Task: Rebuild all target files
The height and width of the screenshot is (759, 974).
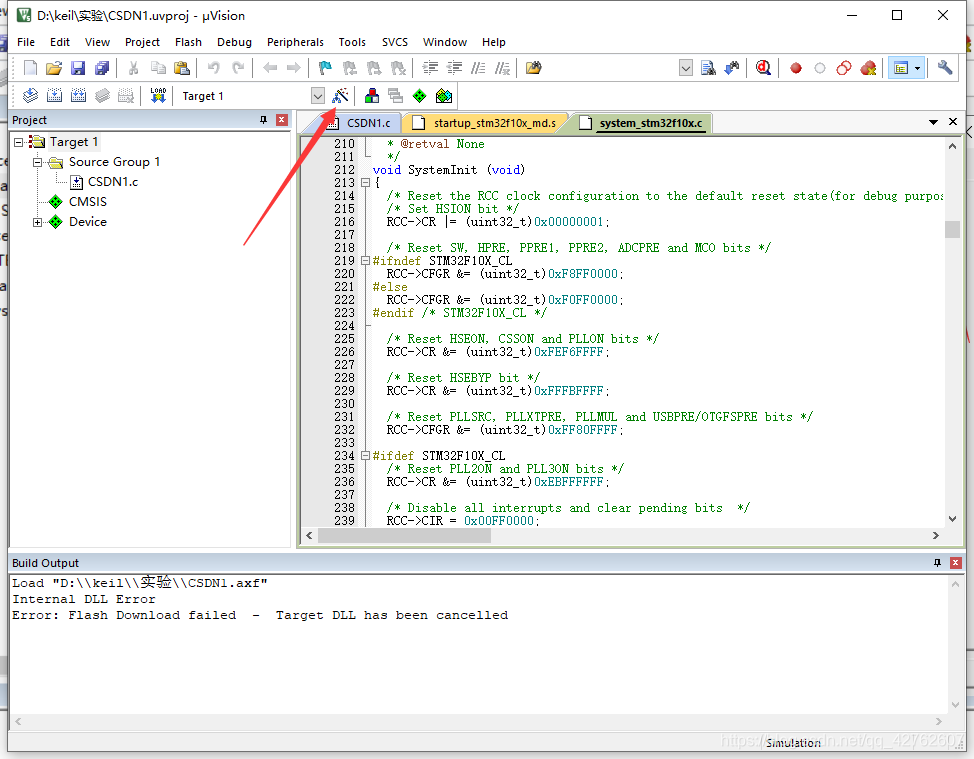Action: click(78, 96)
